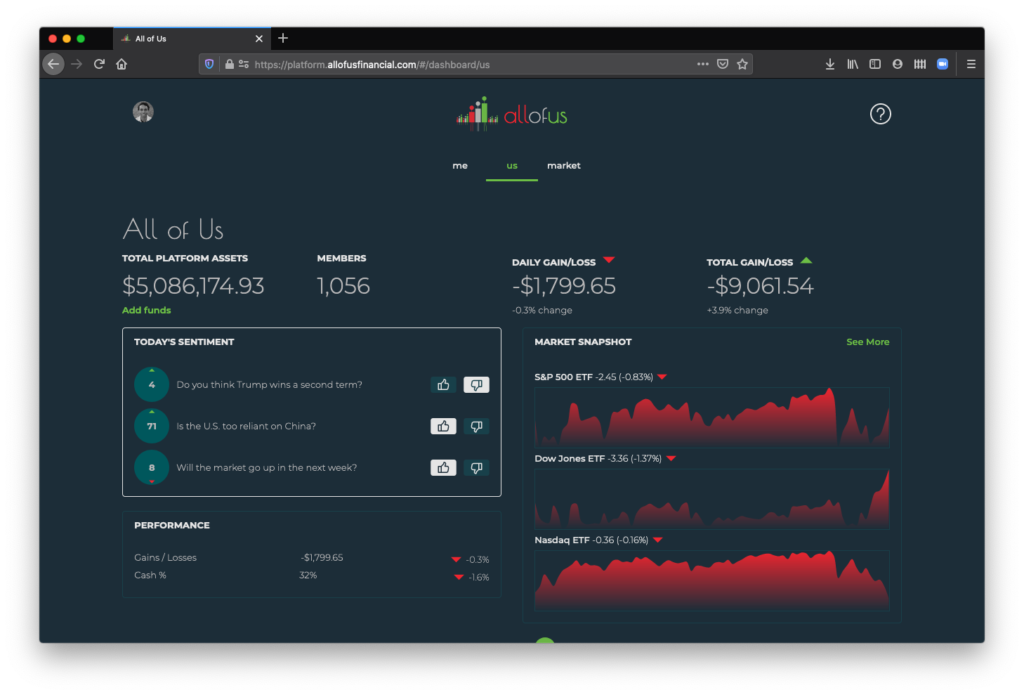
Task: Thumbs up on Trump second term question
Action: click(443, 385)
